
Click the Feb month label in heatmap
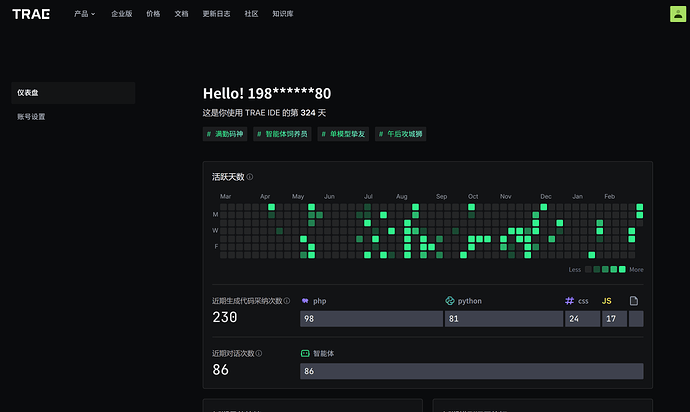coord(609,196)
